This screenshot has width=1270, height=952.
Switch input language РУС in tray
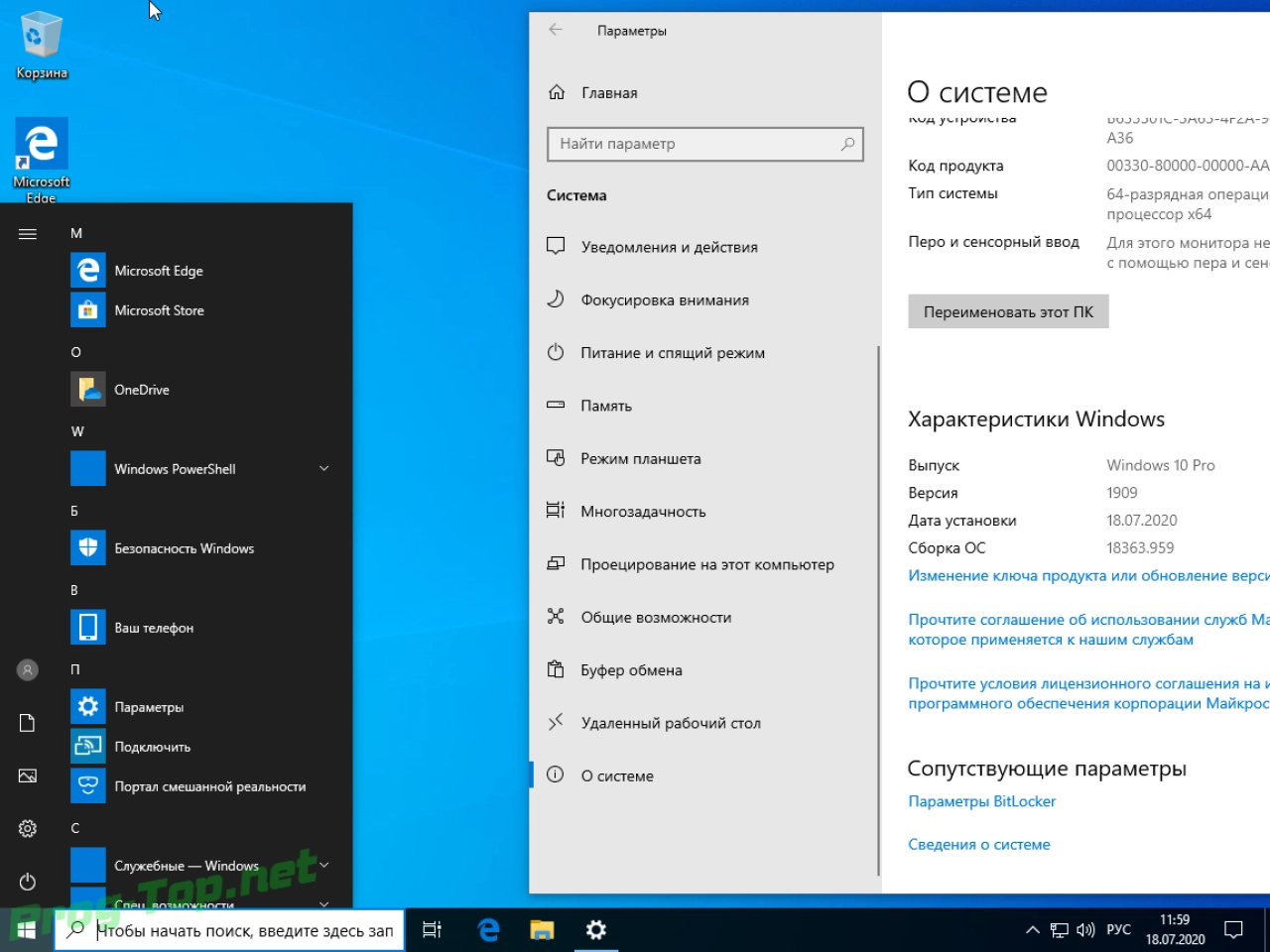(1118, 930)
